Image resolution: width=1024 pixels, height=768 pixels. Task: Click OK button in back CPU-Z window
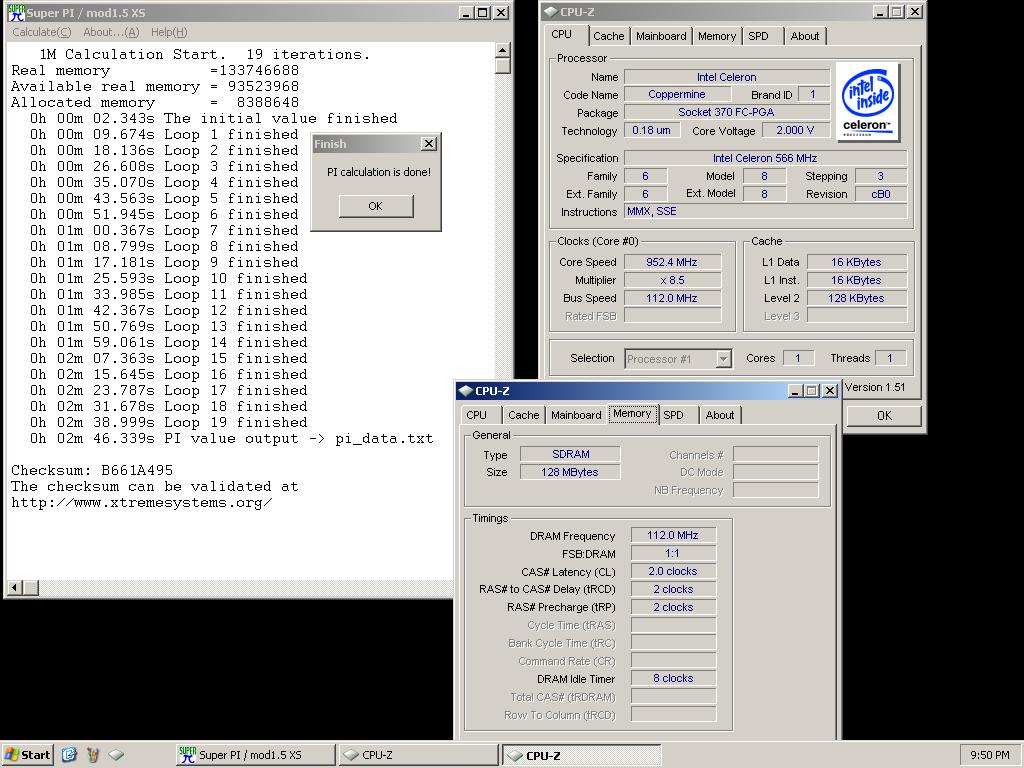click(x=884, y=416)
